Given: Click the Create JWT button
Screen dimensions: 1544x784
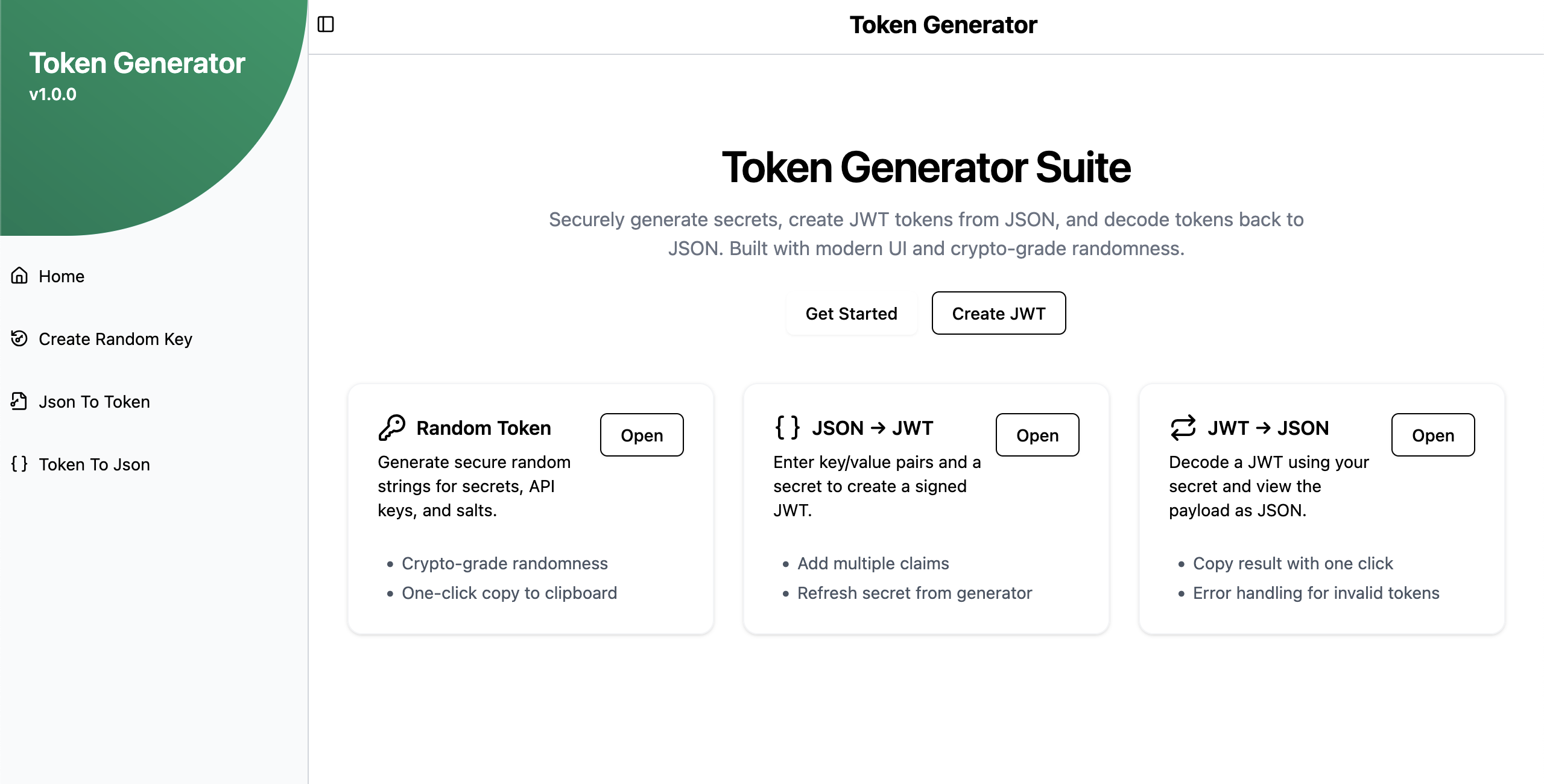Looking at the screenshot, I should click(x=999, y=313).
